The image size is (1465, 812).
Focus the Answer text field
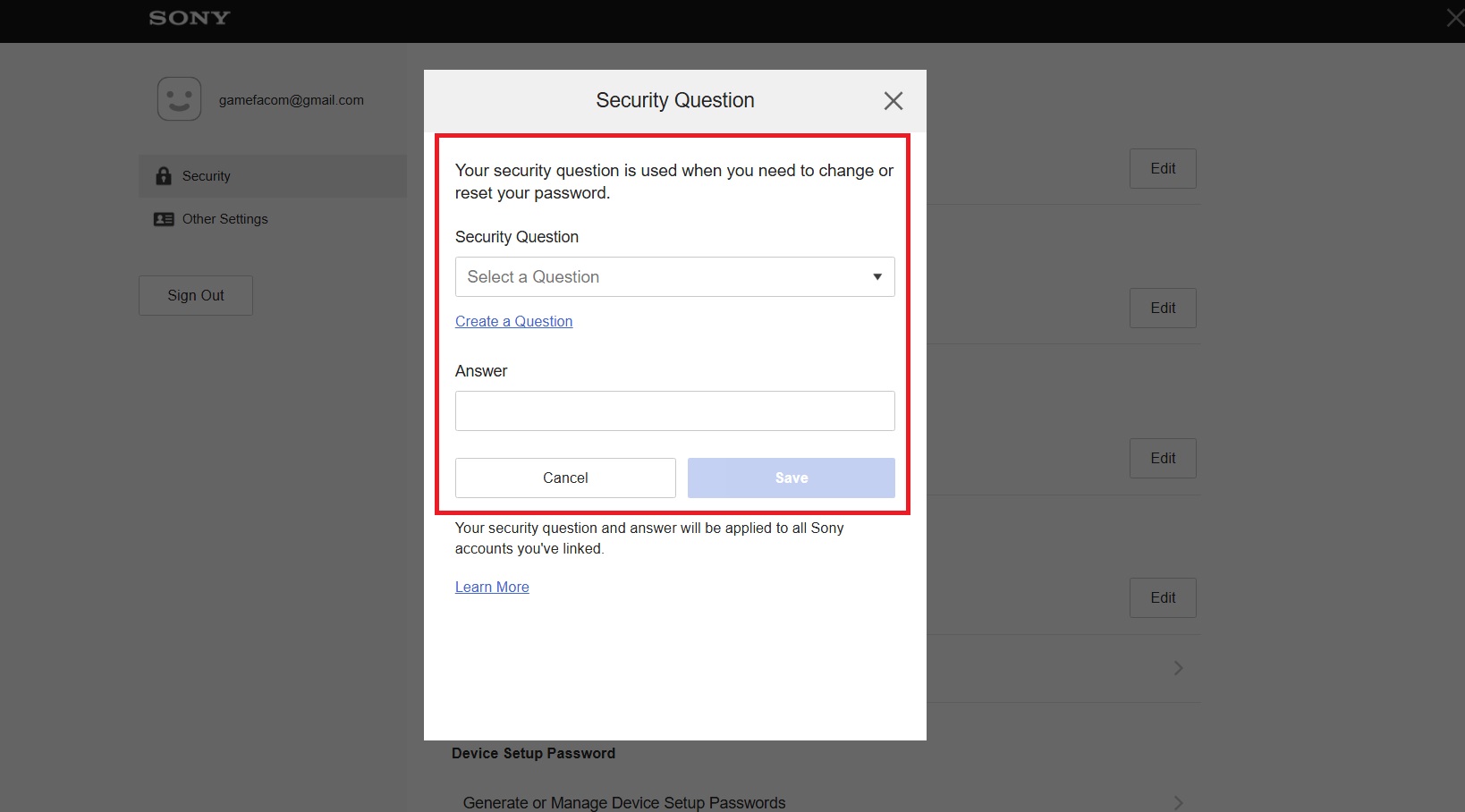click(674, 411)
